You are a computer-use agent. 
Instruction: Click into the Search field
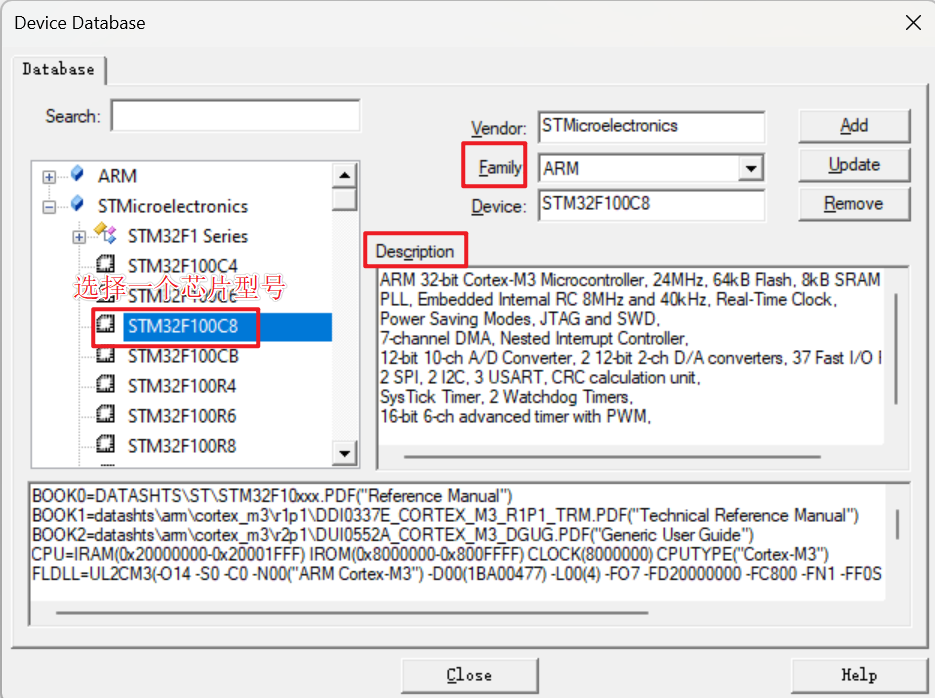[236, 116]
